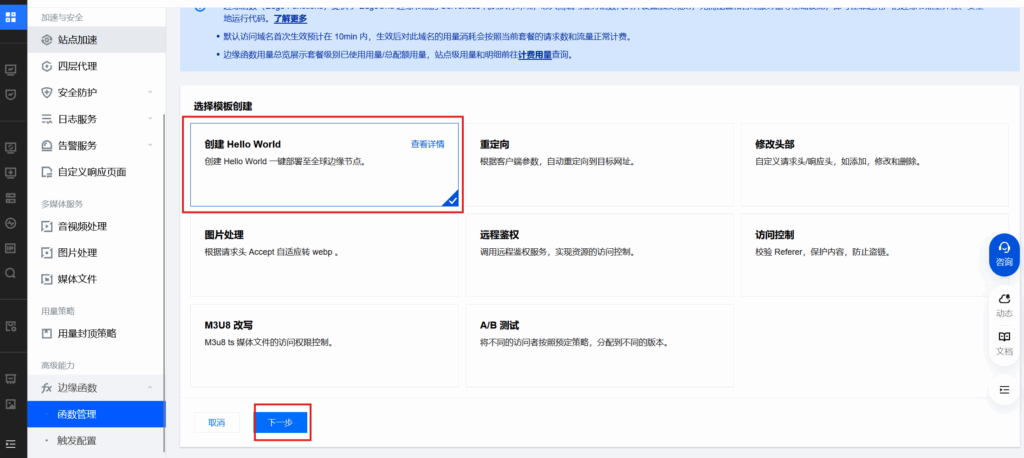1024x458 pixels.
Task: Open 自定义响应页面 in the sidebar
Action: pos(91,171)
